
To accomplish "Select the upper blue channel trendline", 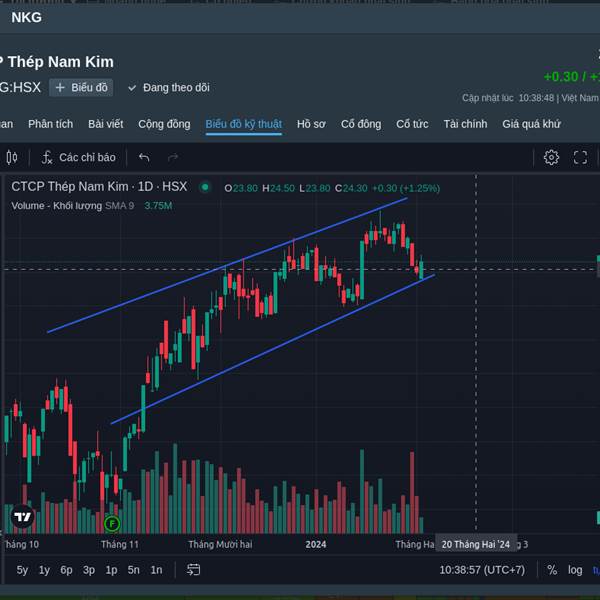I will click(x=227, y=265).
